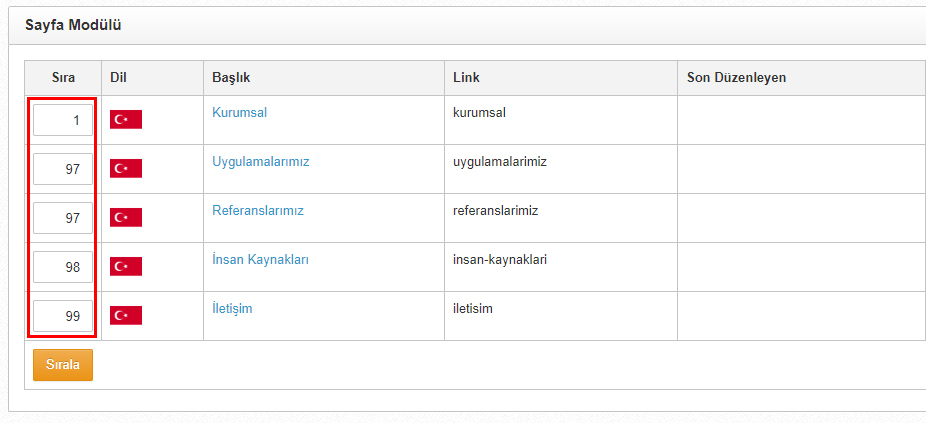Image resolution: width=926 pixels, height=423 pixels.
Task: Focus the order field containing 98
Action: [63, 267]
